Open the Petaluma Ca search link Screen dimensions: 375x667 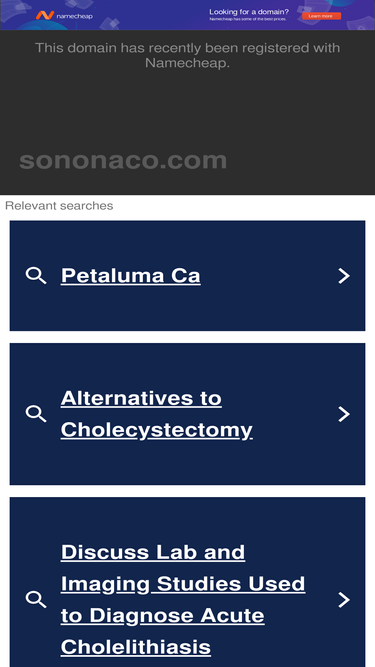tap(131, 276)
